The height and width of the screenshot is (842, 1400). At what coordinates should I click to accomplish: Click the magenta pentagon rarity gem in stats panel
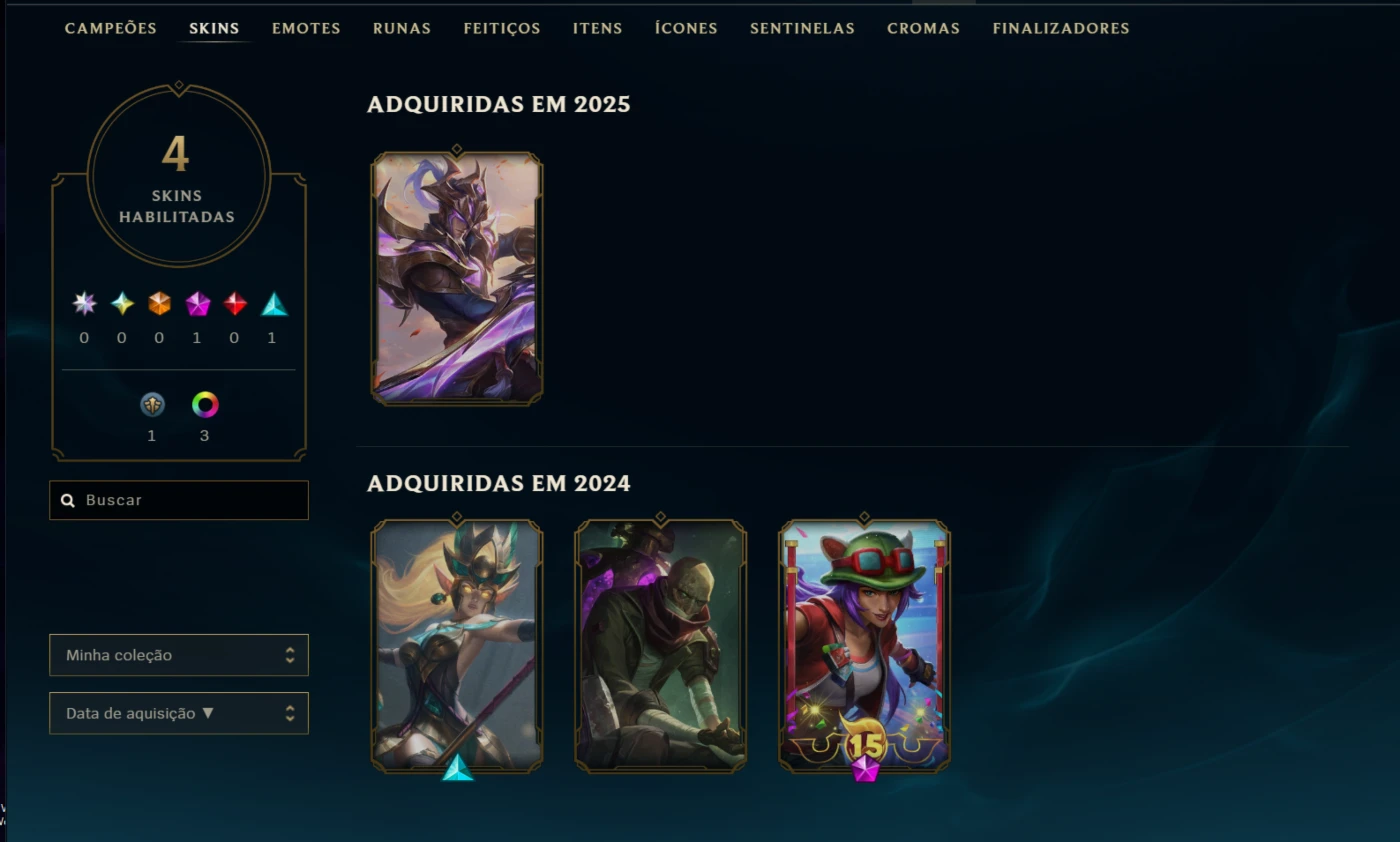197,304
